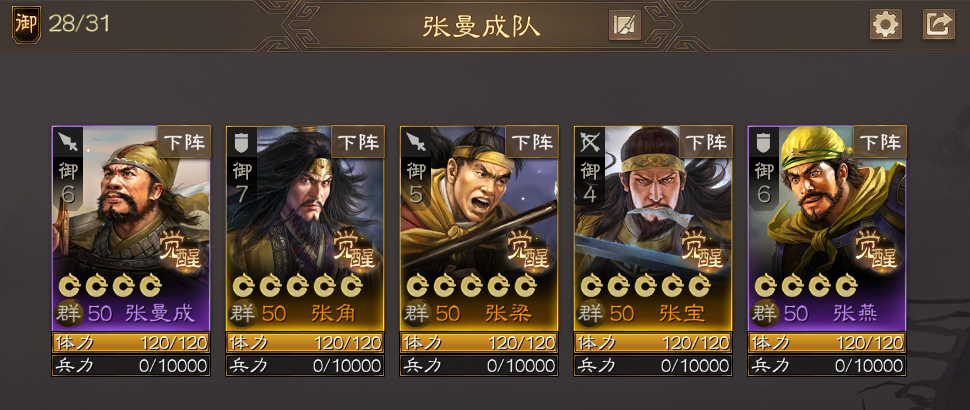This screenshot has width=970, height=410.
Task: Click 张宝 兵力 troop strength bar
Action: coord(653,365)
